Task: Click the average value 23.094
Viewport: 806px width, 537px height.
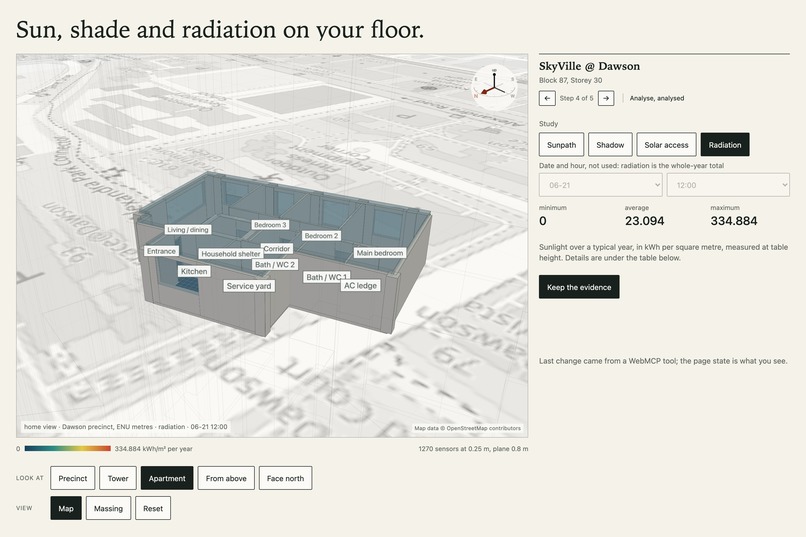Action: click(x=645, y=221)
